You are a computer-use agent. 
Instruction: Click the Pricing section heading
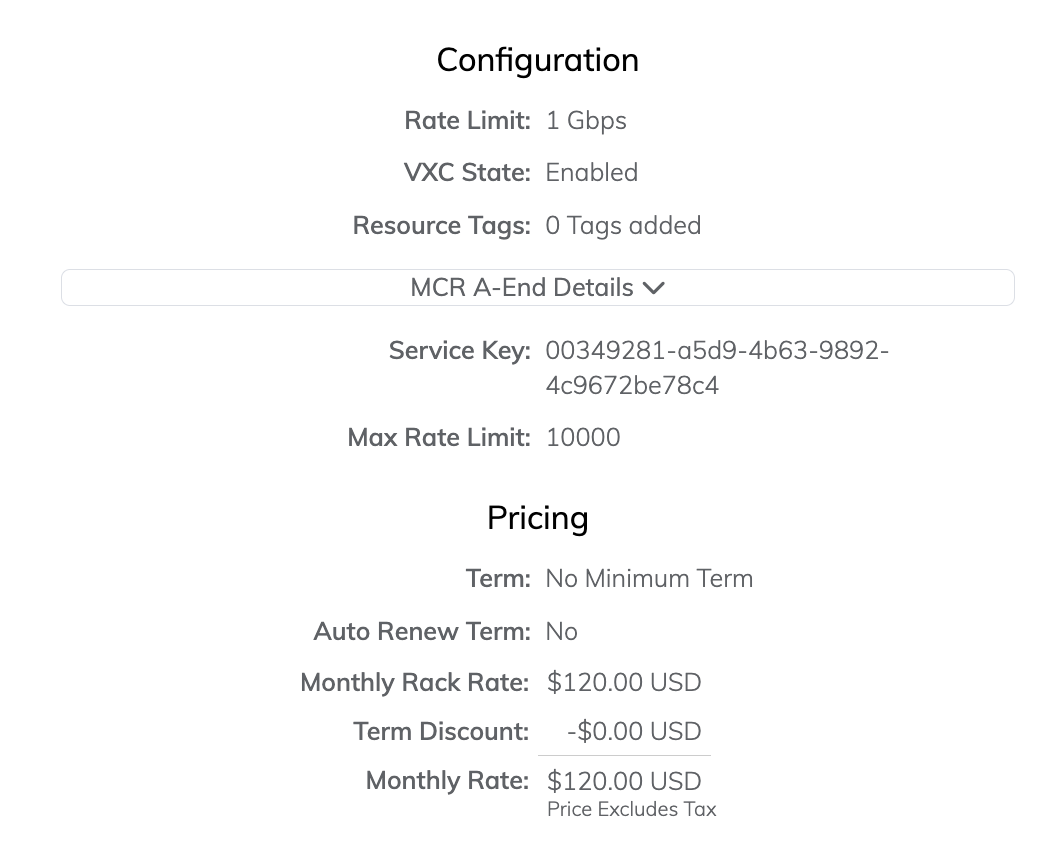[537, 518]
